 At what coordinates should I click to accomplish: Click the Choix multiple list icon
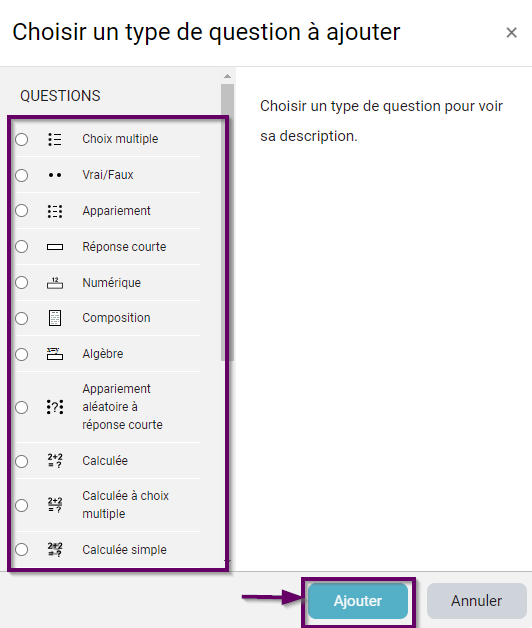pos(55,139)
